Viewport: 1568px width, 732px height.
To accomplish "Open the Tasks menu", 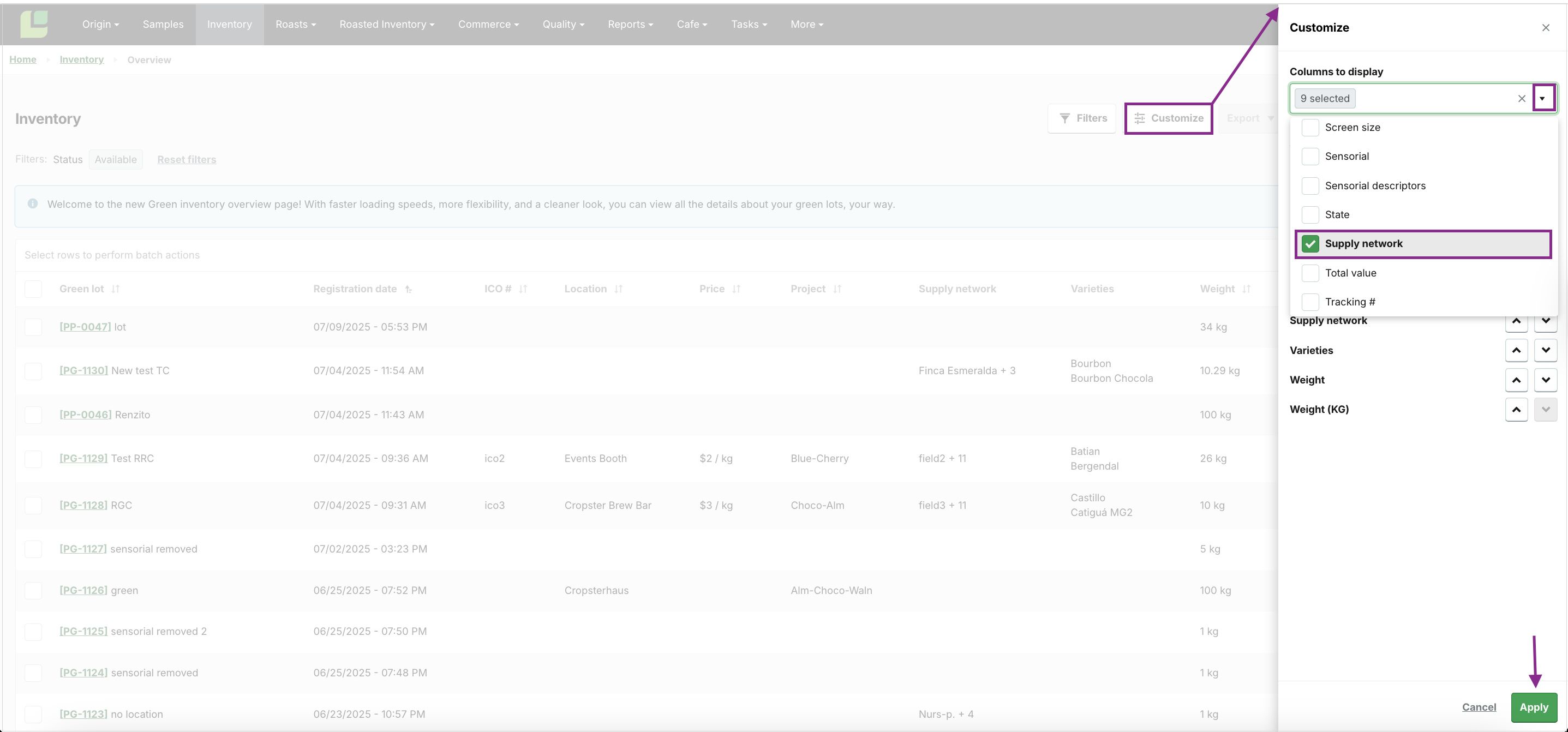I will (x=749, y=25).
